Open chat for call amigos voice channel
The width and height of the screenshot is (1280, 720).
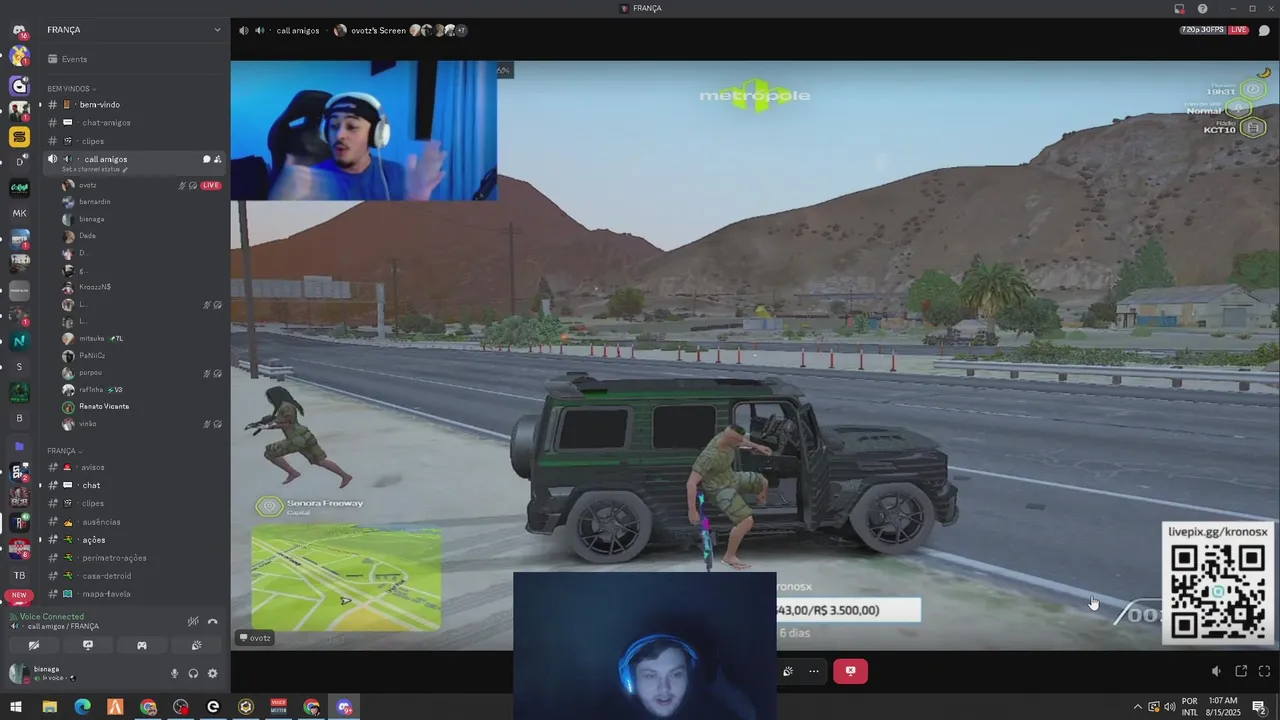(206, 159)
